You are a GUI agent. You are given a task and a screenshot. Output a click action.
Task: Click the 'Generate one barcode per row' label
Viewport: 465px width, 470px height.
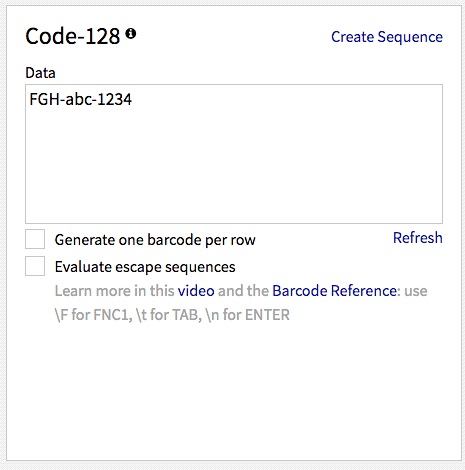(155, 240)
